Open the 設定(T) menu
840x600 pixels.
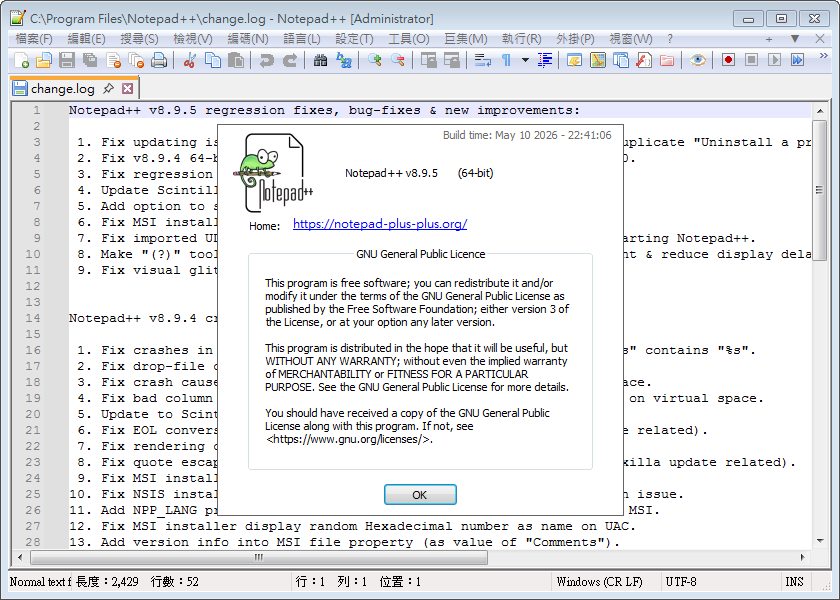(x=354, y=39)
